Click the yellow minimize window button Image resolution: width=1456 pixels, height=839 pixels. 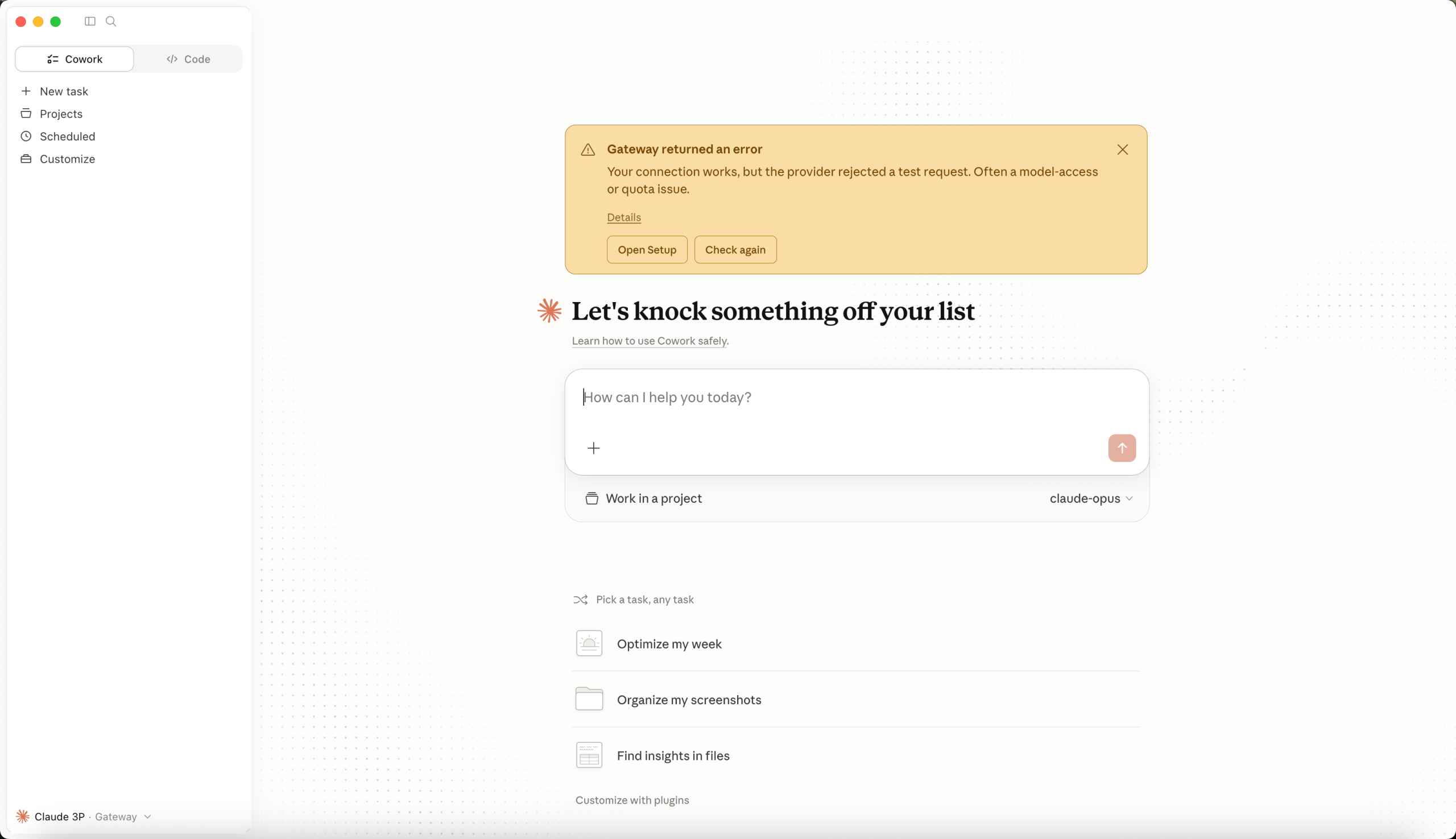pos(38,21)
